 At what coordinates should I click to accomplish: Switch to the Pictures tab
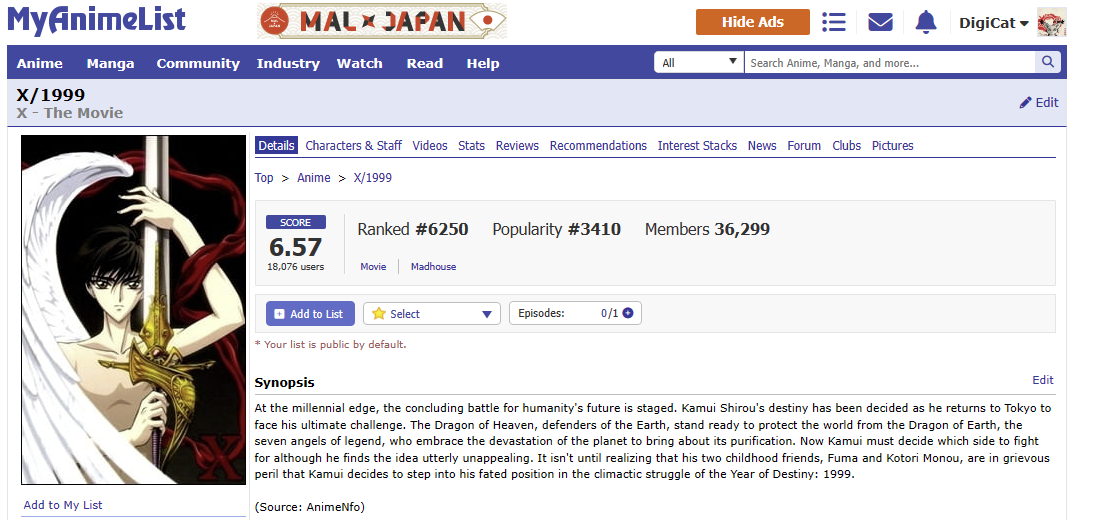(x=893, y=146)
